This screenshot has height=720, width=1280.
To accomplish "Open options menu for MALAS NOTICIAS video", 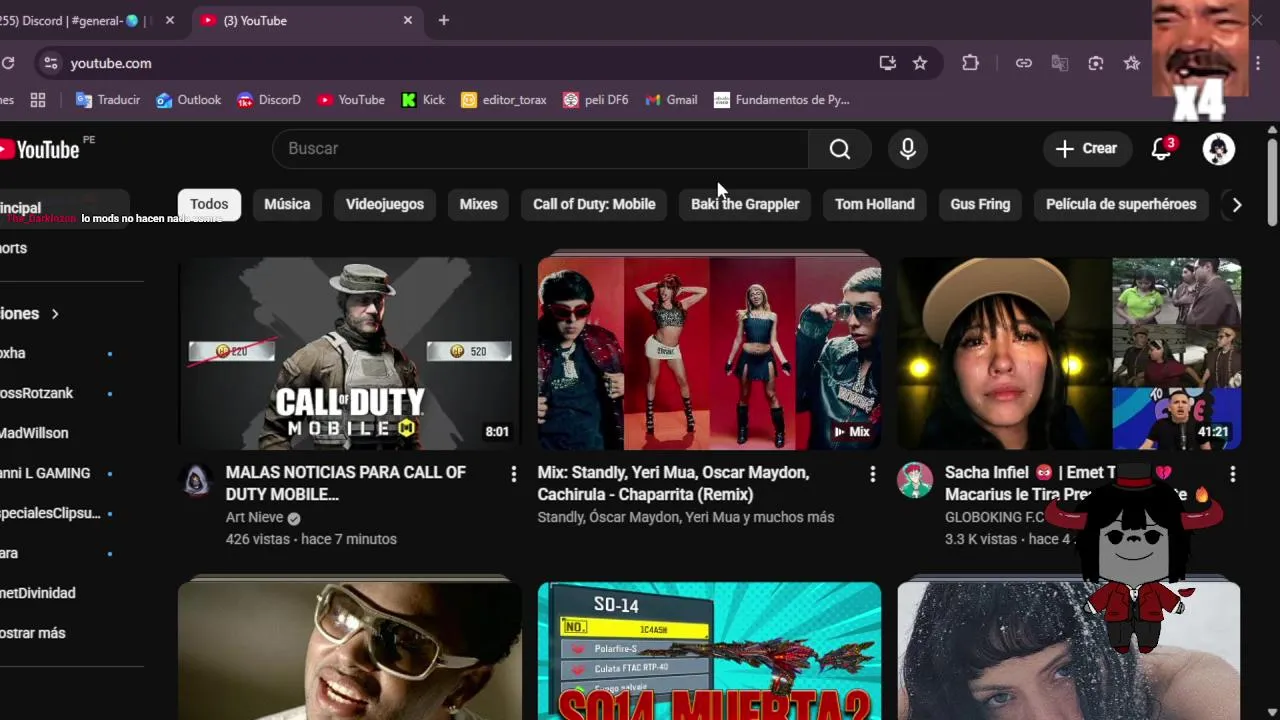I will click(513, 473).
